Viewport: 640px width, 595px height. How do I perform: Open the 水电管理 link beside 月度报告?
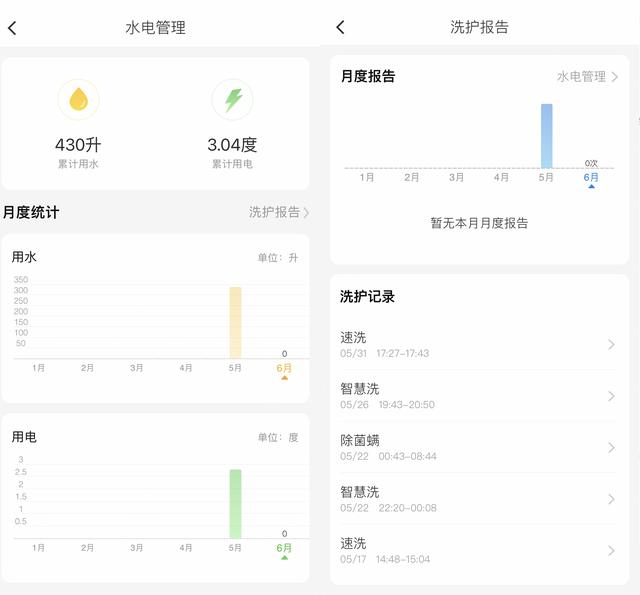[587, 77]
